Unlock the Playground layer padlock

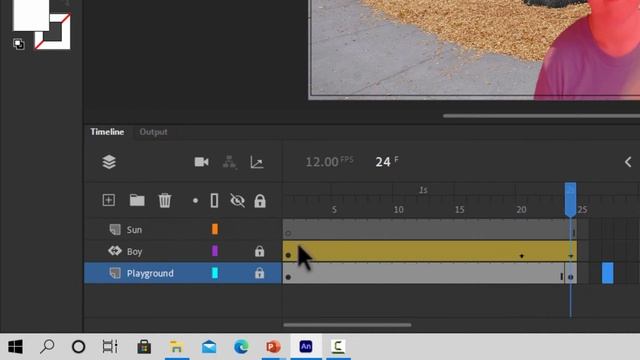coord(259,273)
